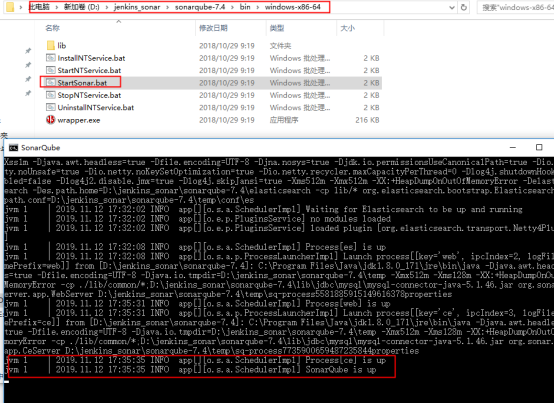Expand the chevron after jenkins_sonar breadcrumb

click(x=167, y=7)
